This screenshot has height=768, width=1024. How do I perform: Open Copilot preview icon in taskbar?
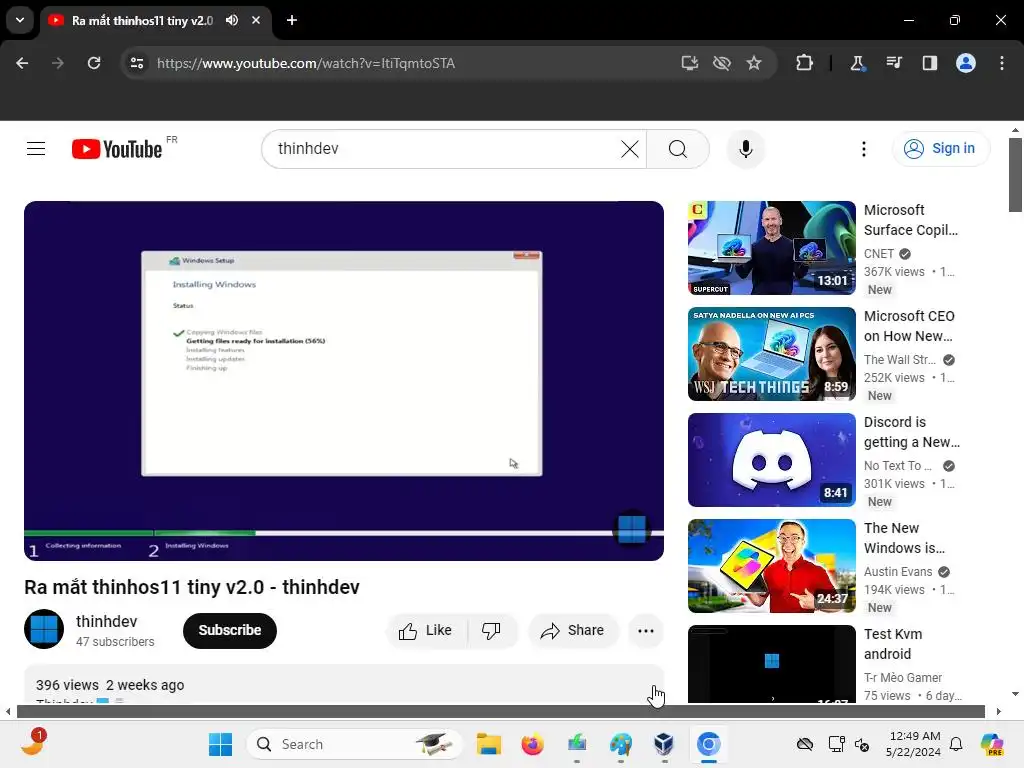[992, 744]
